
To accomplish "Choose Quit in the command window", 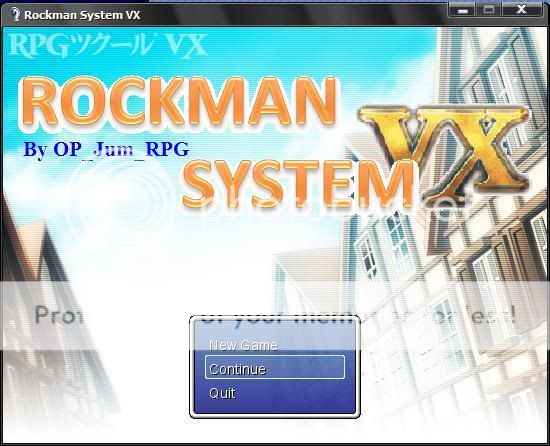I will (222, 393).
